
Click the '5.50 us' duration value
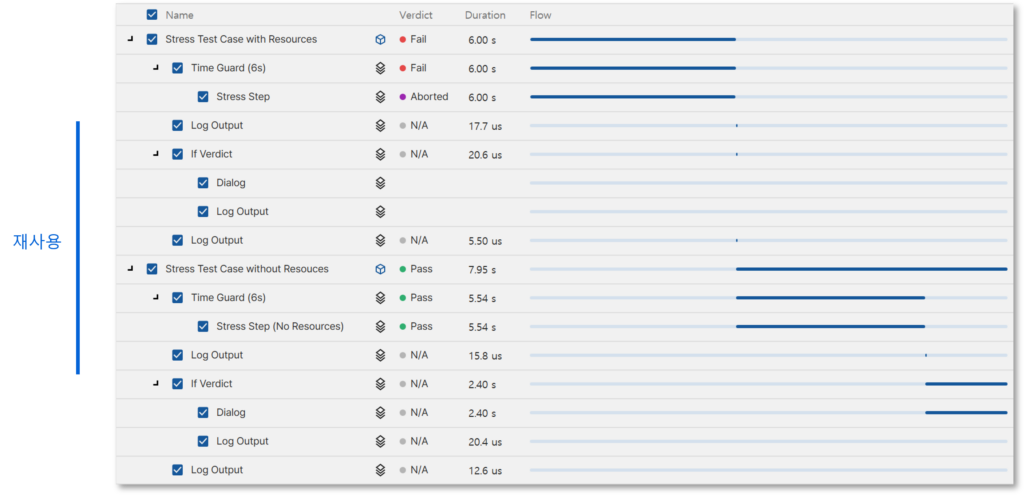[x=485, y=241]
